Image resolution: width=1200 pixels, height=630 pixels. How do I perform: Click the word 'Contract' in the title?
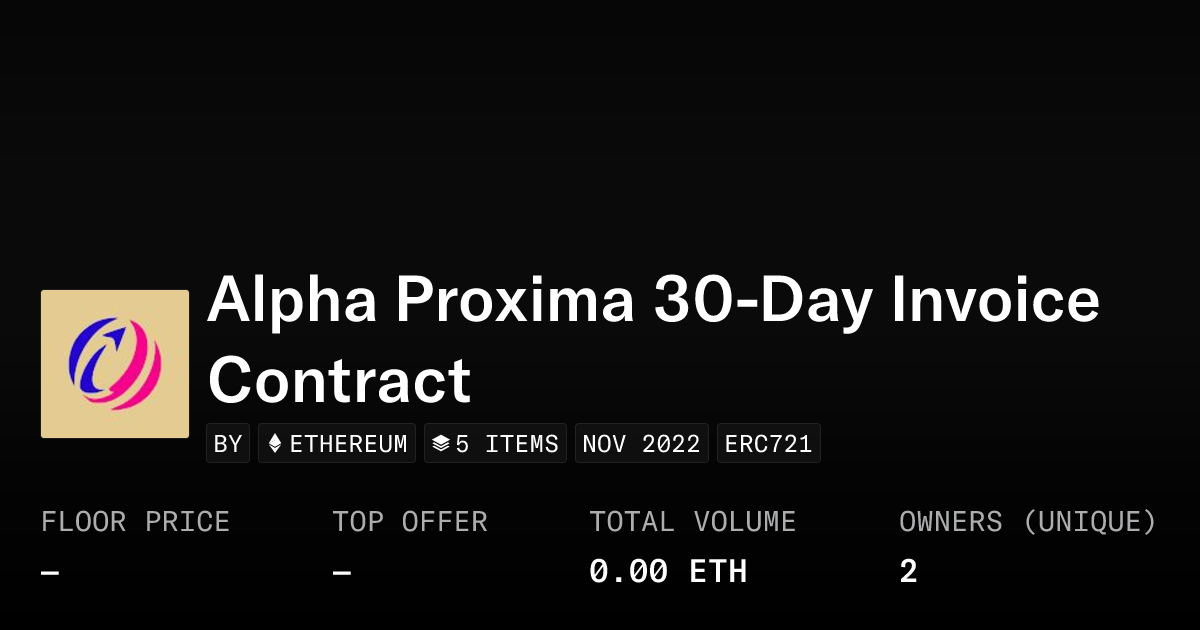click(339, 380)
